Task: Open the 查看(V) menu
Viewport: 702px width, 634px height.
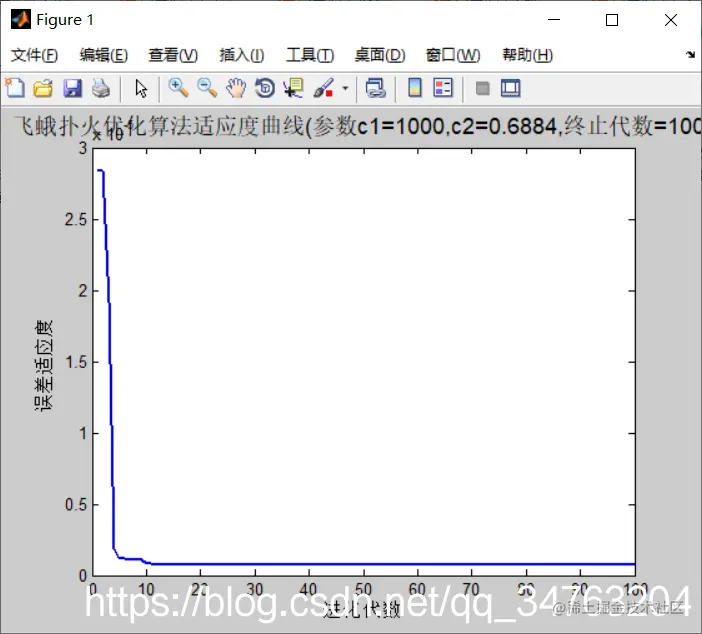Action: 173,55
